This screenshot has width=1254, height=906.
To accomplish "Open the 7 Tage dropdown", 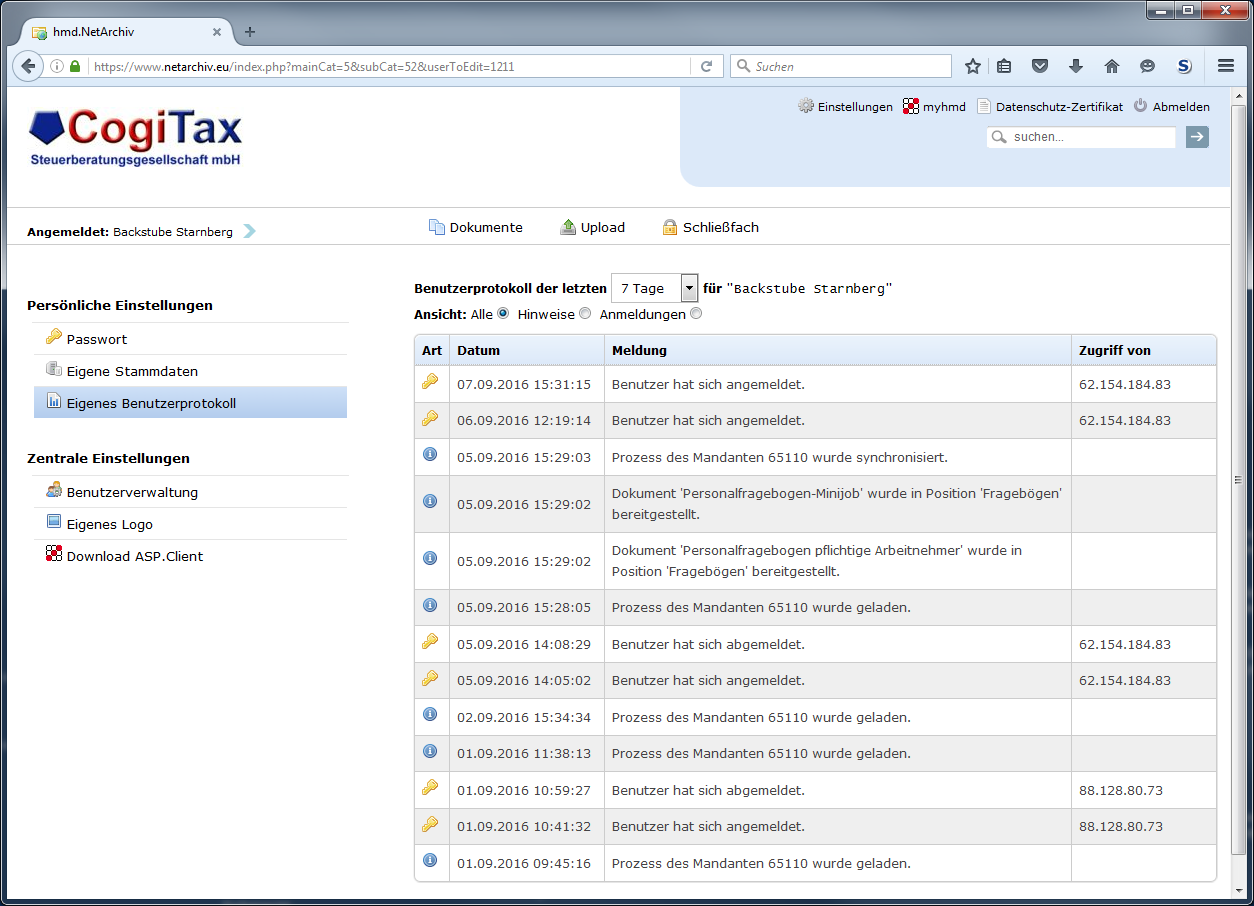I will [688, 288].
